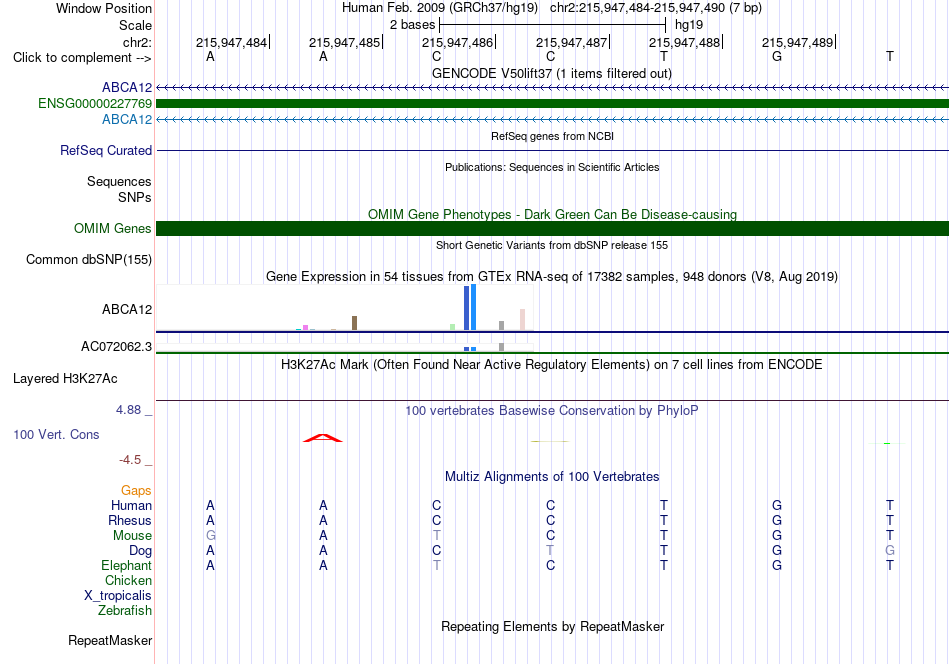Click 'Publications: Sequences in Scientific Articles' title
Viewport: 950px width, 664px height.
point(552,167)
